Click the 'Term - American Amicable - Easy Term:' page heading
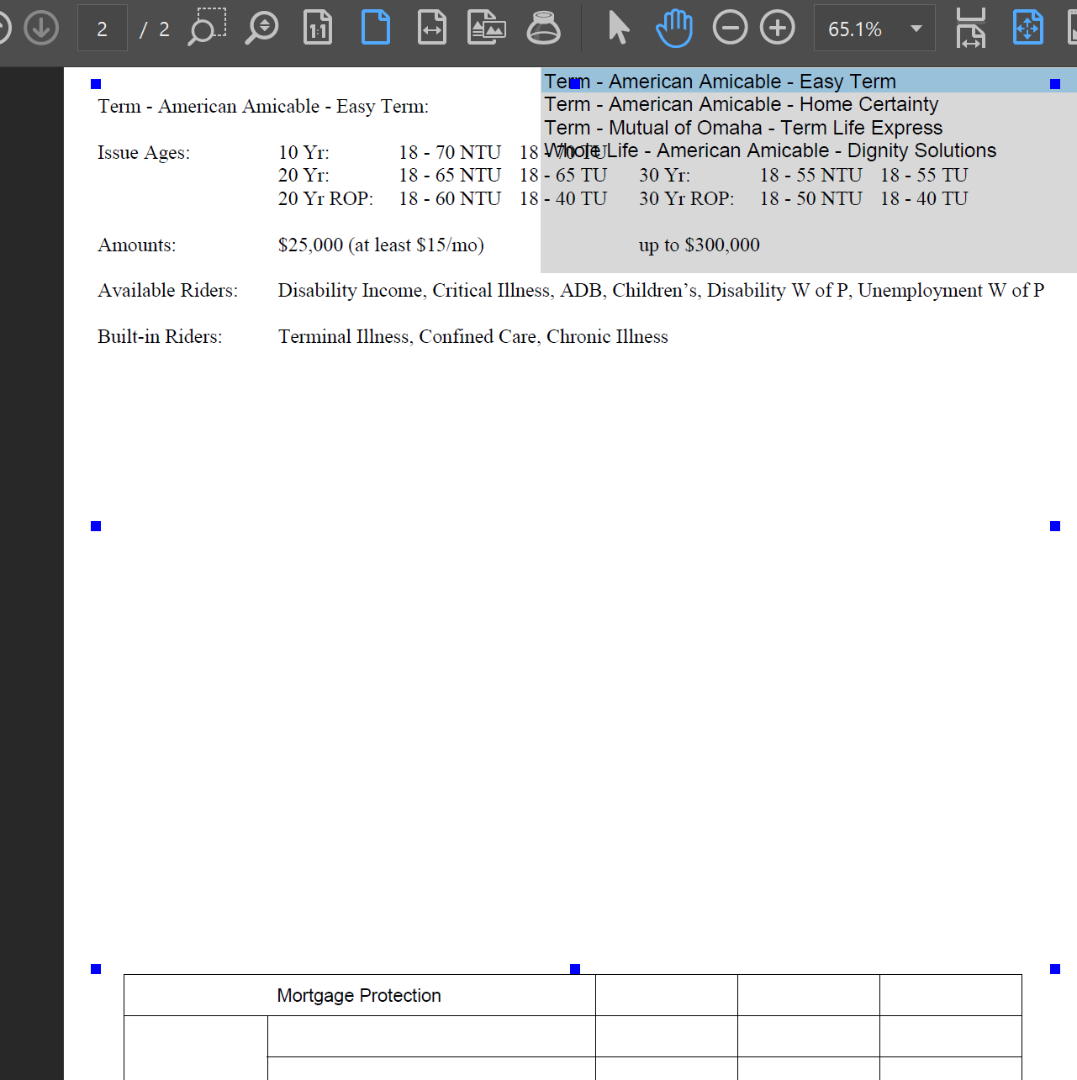 (x=263, y=107)
